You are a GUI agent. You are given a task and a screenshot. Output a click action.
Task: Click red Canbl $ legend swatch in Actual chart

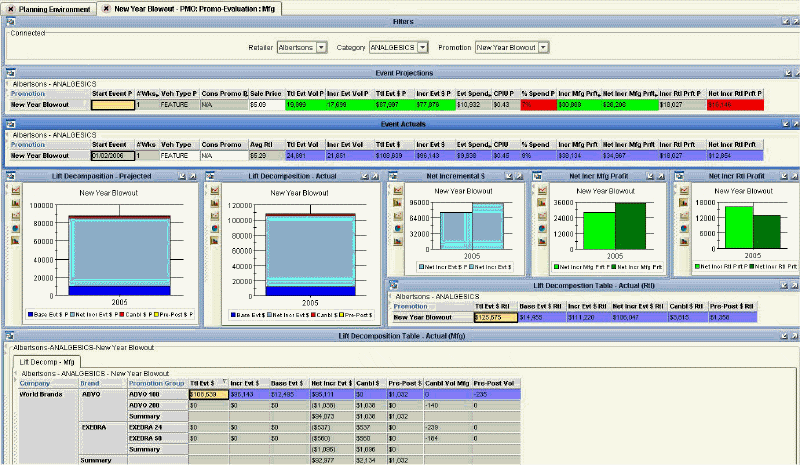[x=314, y=315]
